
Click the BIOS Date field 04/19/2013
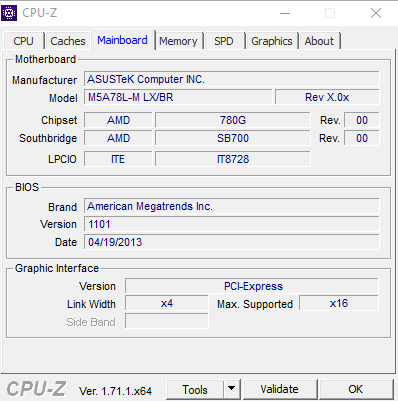pyautogui.click(x=232, y=242)
